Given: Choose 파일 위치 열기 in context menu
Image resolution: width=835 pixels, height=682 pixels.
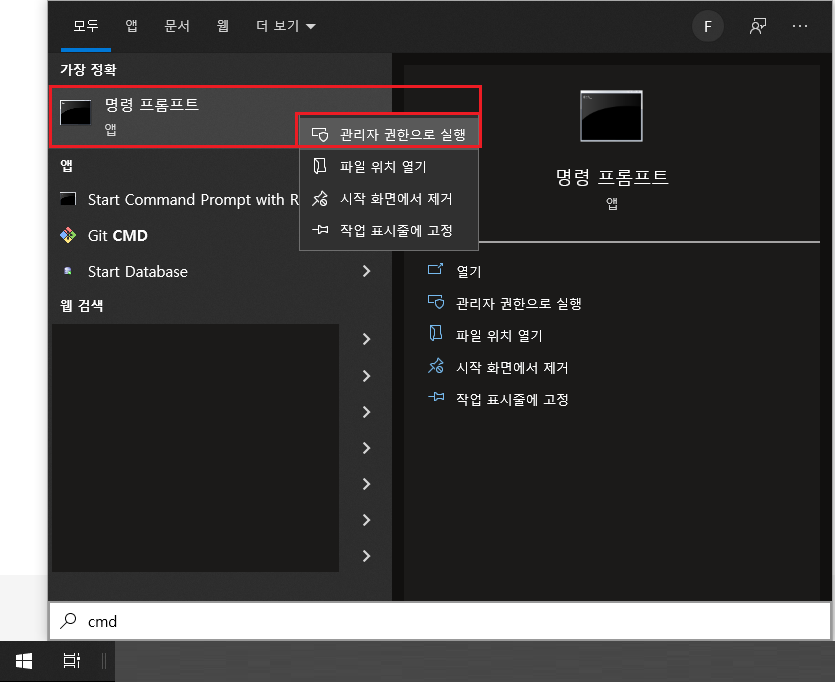Looking at the screenshot, I should click(x=389, y=167).
